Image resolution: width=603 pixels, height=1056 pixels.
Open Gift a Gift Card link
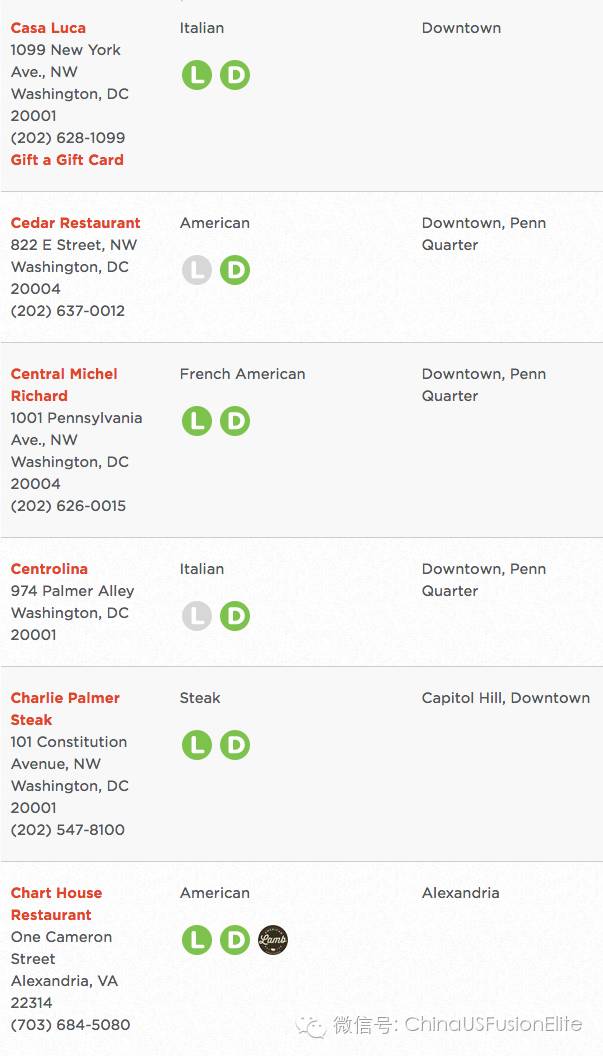(x=67, y=160)
